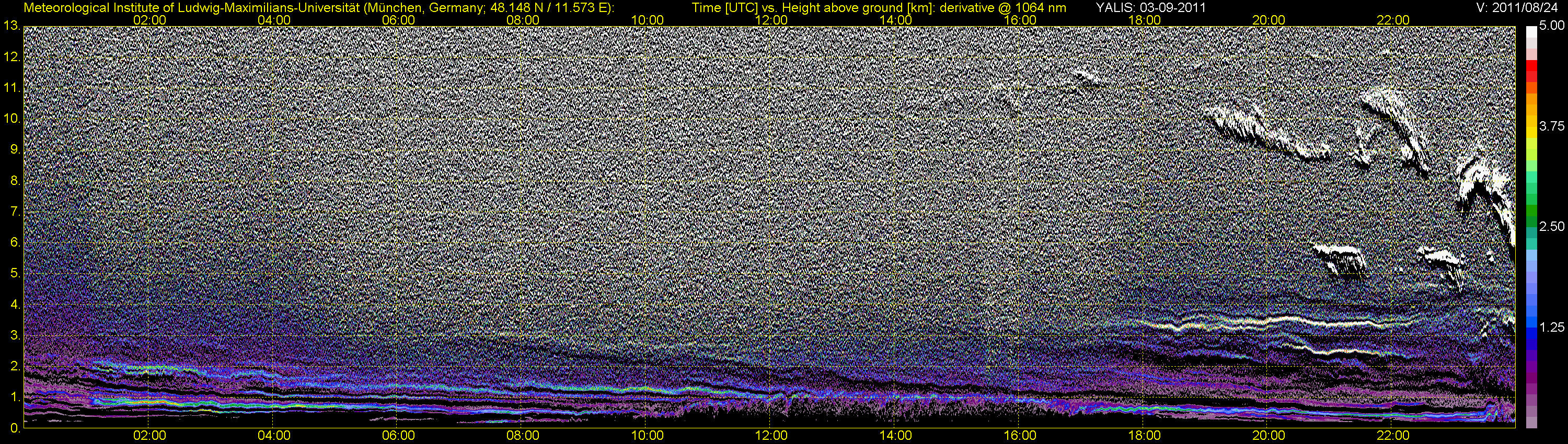Click the "4." height axis label
The image size is (1568, 444).
[x=15, y=305]
